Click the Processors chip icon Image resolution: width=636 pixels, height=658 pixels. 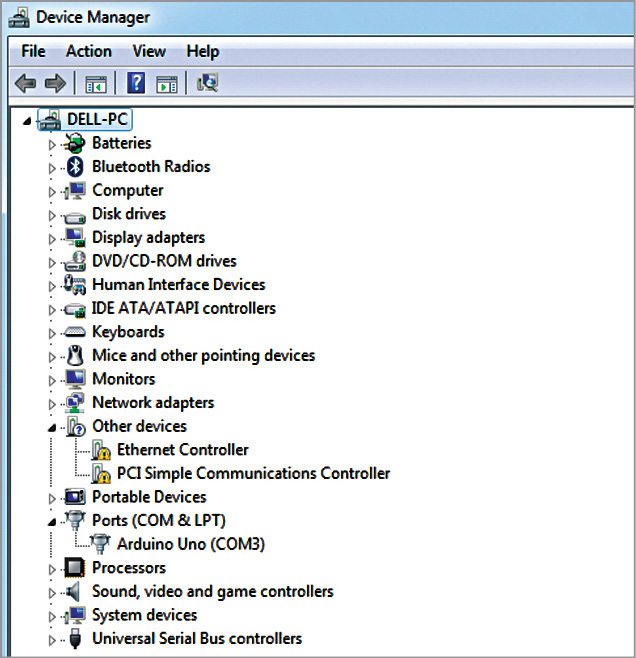pos(75,568)
